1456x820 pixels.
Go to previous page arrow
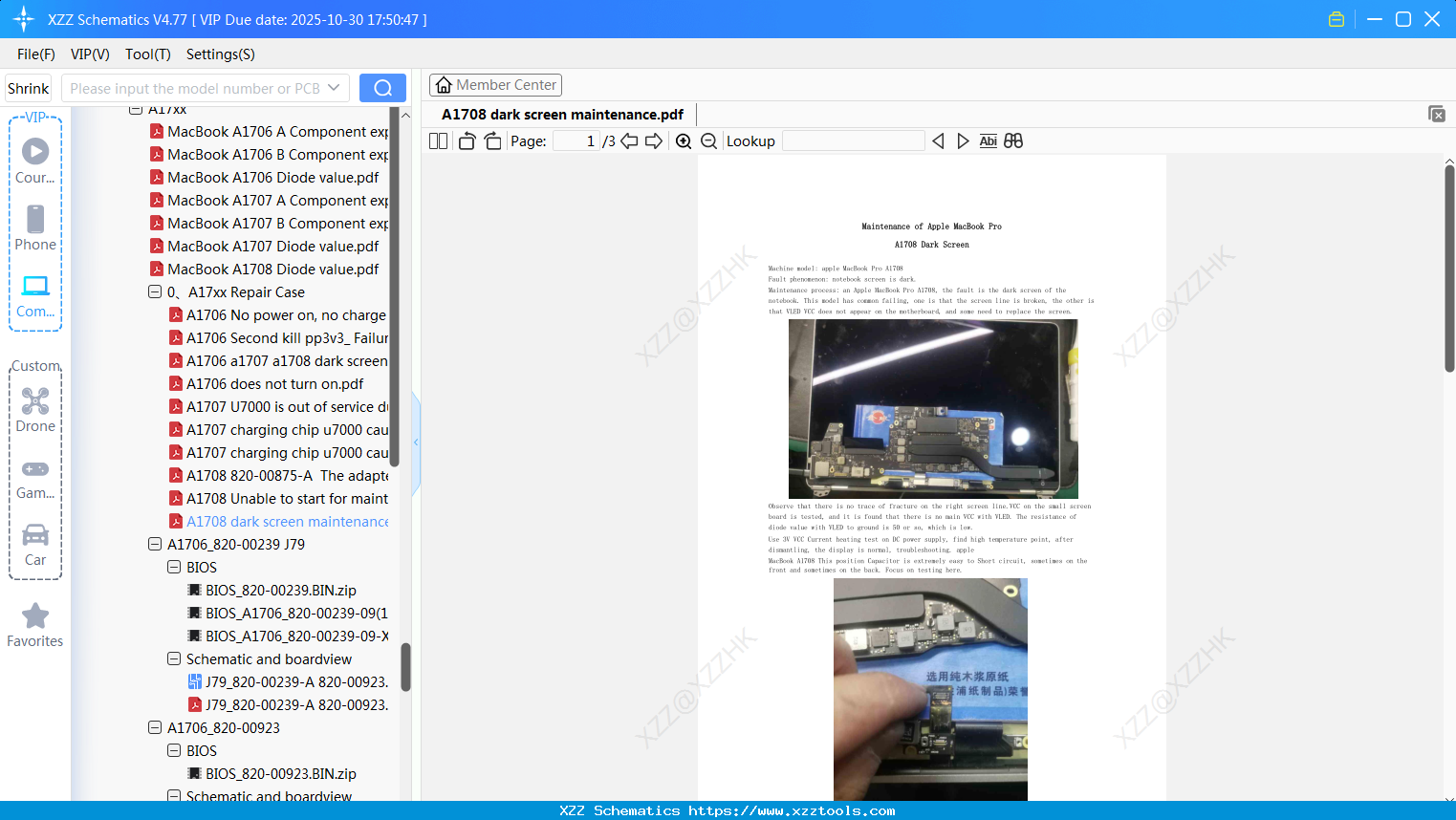pyautogui.click(x=629, y=141)
